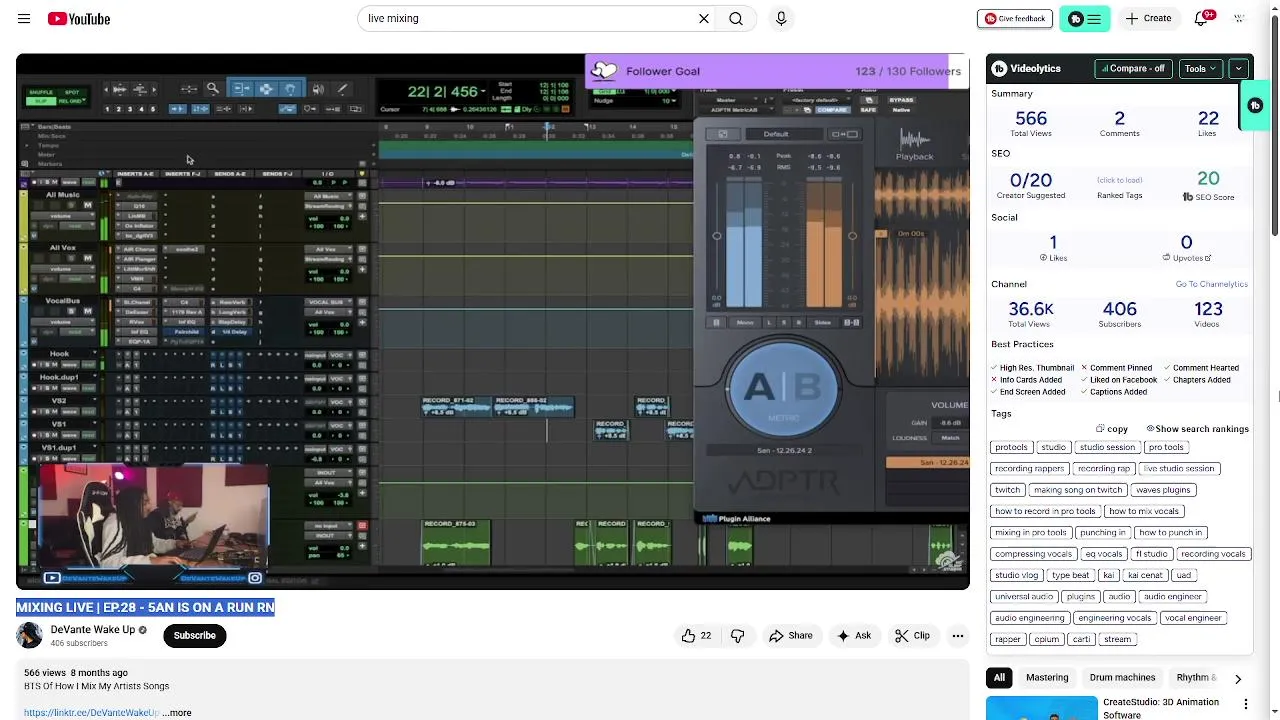Open options for the CreateStudio suggested video
The image size is (1280, 720).
(1246, 705)
